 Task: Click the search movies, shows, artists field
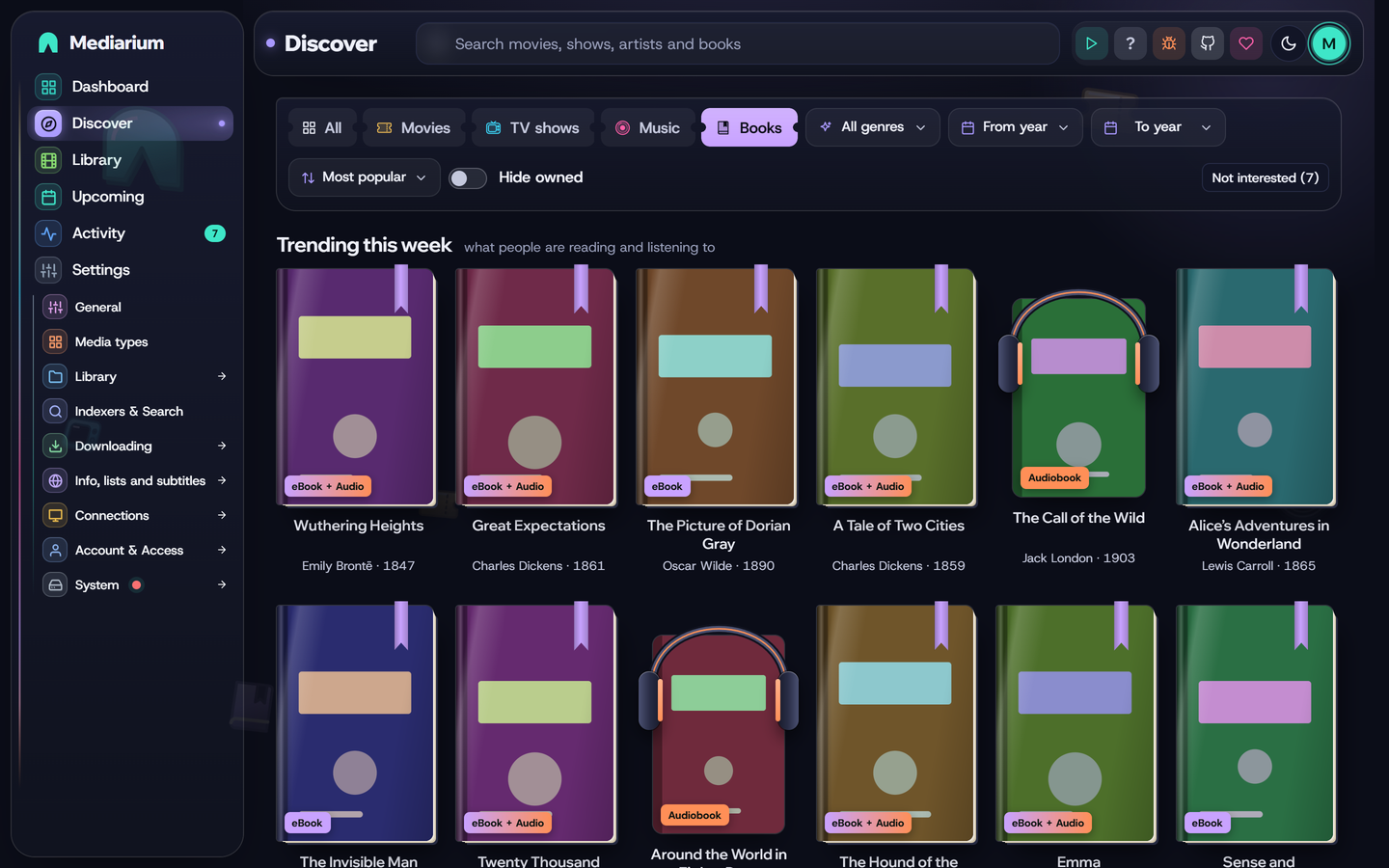coord(737,43)
